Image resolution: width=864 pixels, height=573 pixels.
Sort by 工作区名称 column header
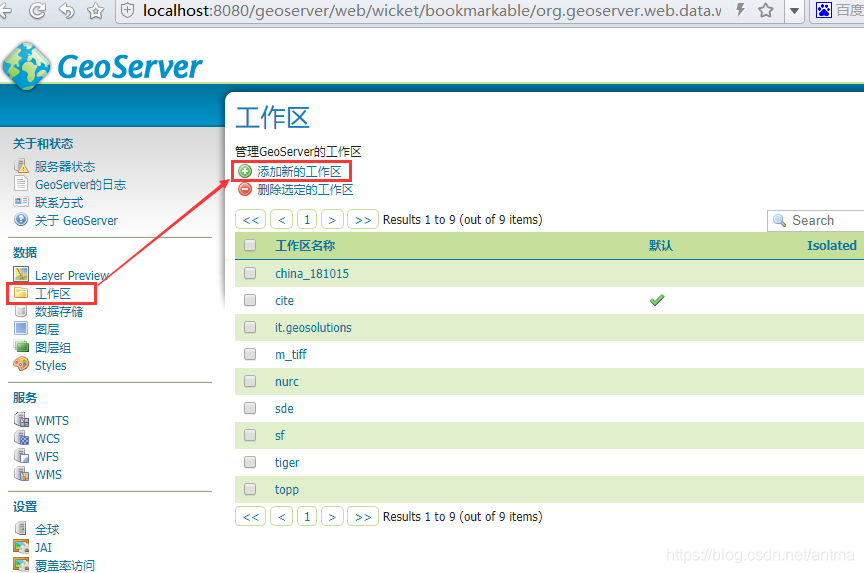coord(305,245)
